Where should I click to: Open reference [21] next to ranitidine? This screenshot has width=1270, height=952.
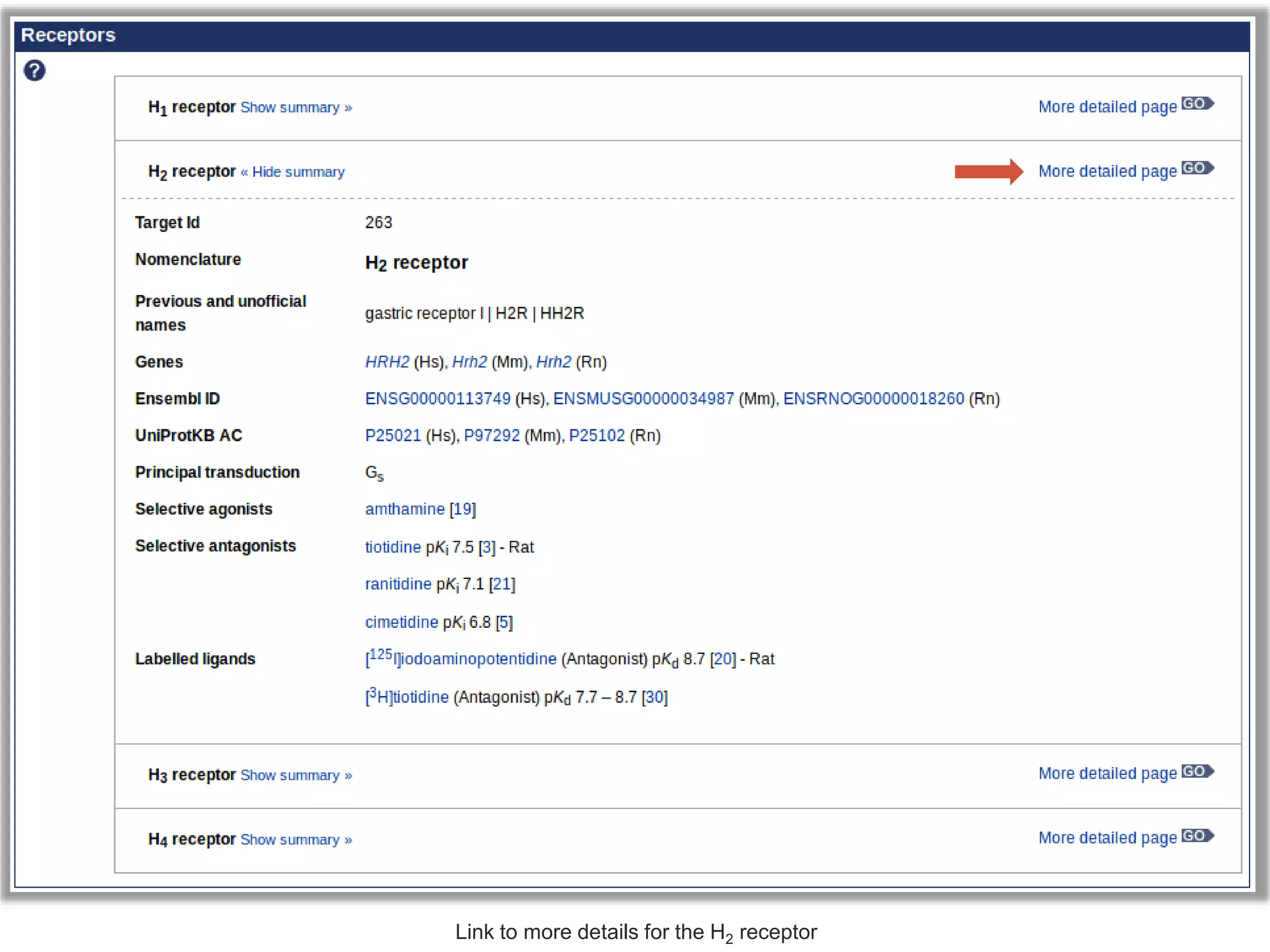point(502,584)
